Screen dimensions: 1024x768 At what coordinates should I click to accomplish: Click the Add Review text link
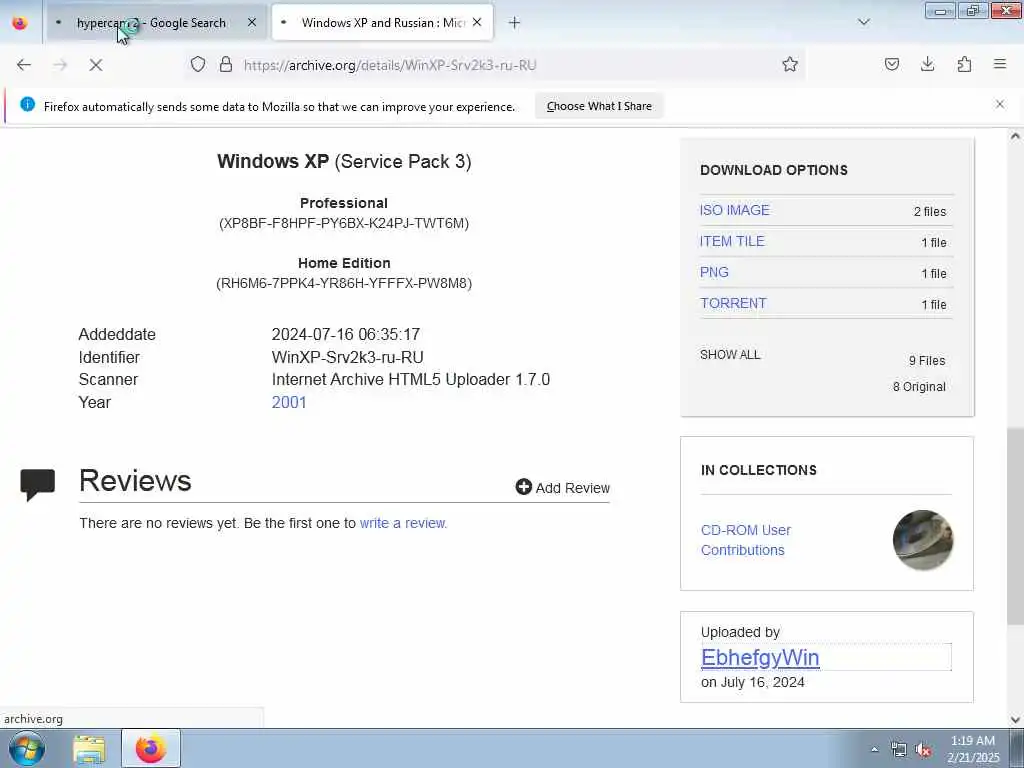pyautogui.click(x=573, y=488)
